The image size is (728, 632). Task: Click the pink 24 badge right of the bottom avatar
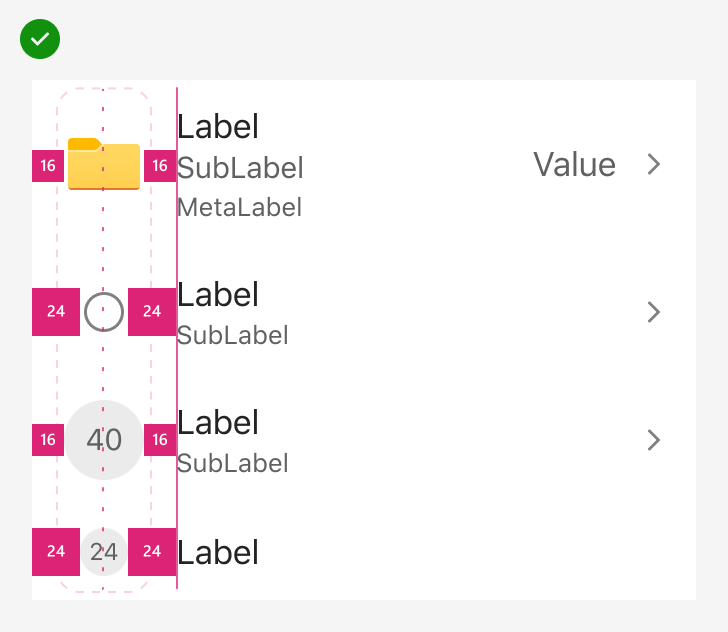pos(152,552)
